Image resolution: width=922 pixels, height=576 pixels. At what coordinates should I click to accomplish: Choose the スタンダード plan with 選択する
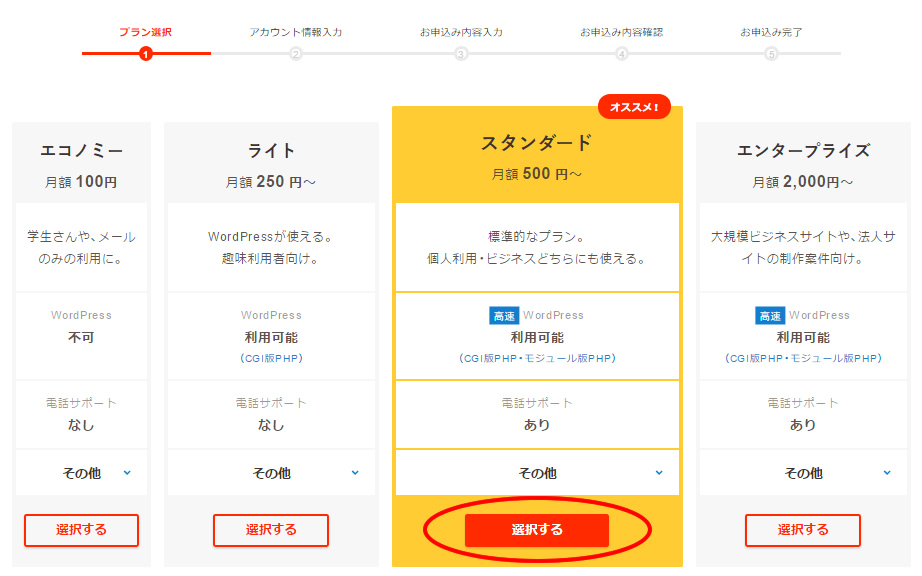[537, 530]
